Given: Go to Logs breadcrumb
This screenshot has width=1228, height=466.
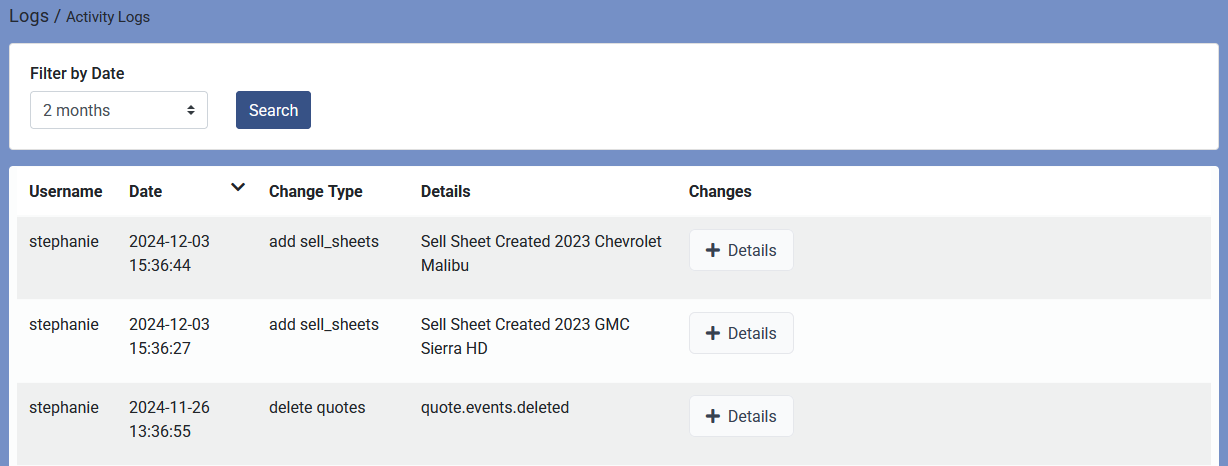Looking at the screenshot, I should click(x=29, y=16).
